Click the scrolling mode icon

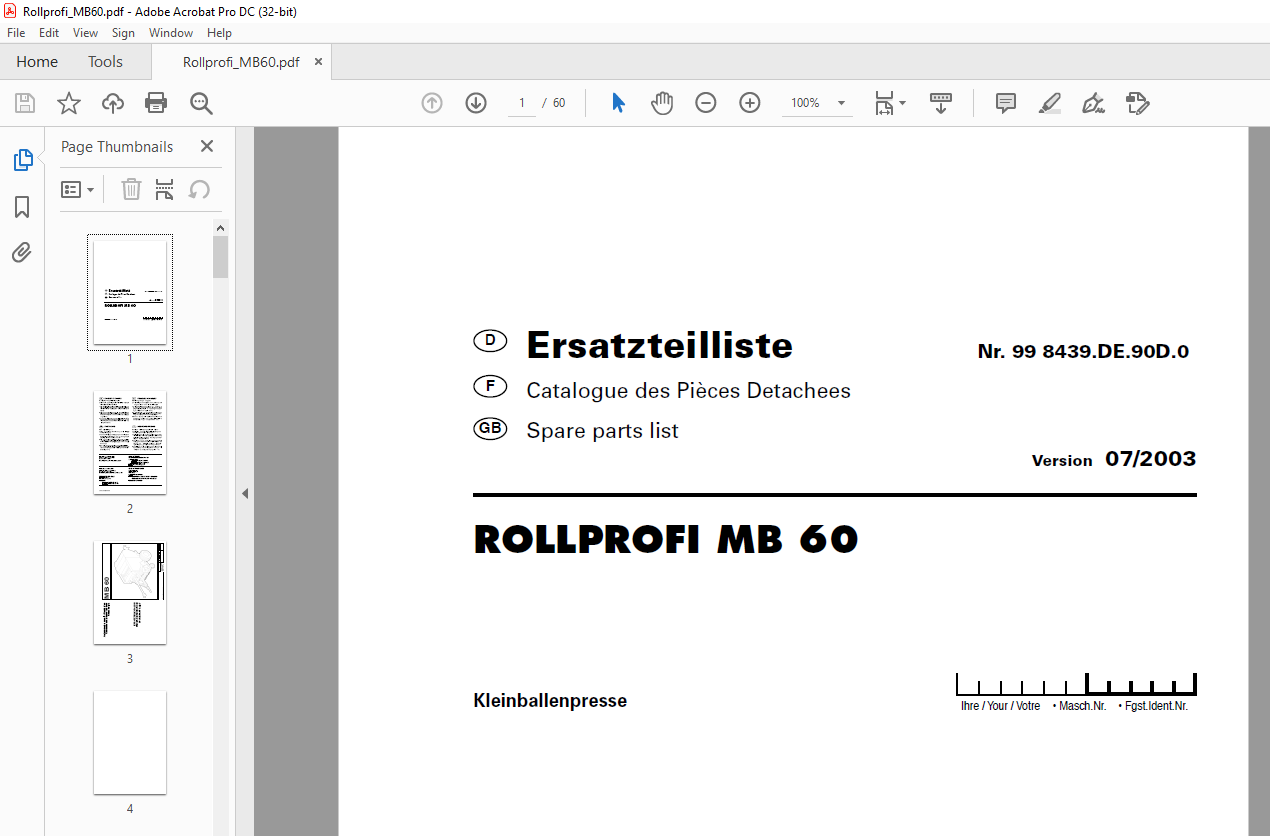coord(941,103)
